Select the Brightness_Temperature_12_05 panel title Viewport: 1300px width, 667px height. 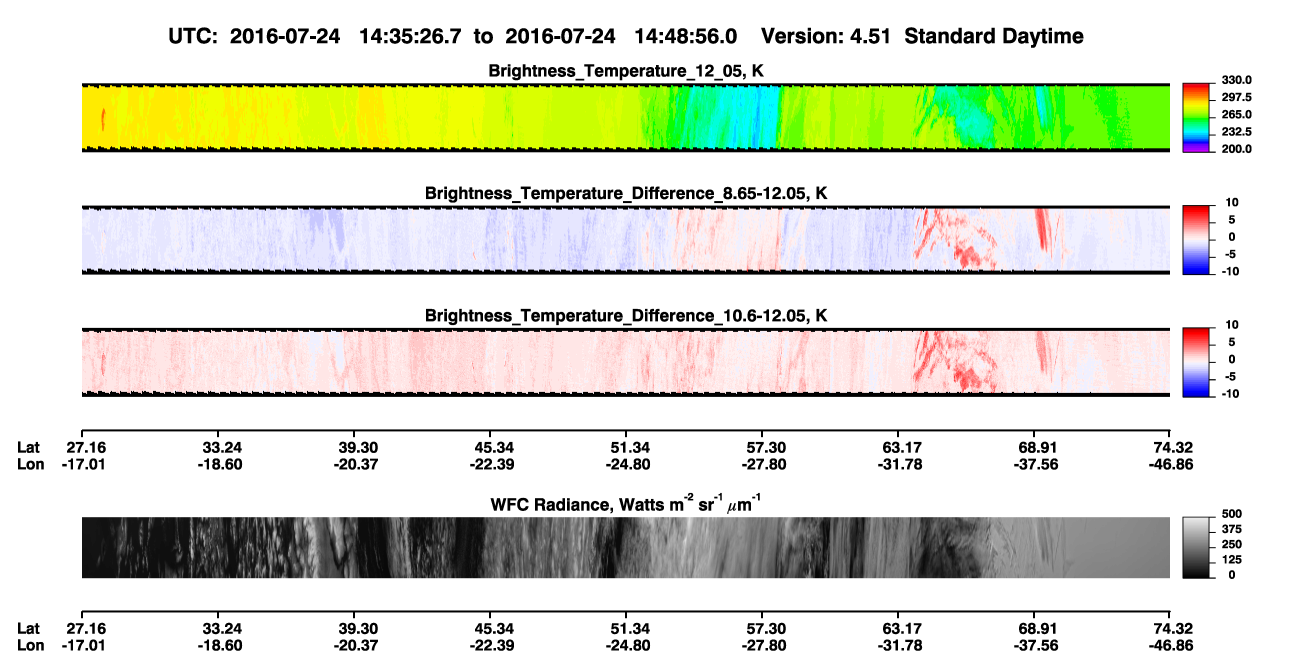pos(626,71)
